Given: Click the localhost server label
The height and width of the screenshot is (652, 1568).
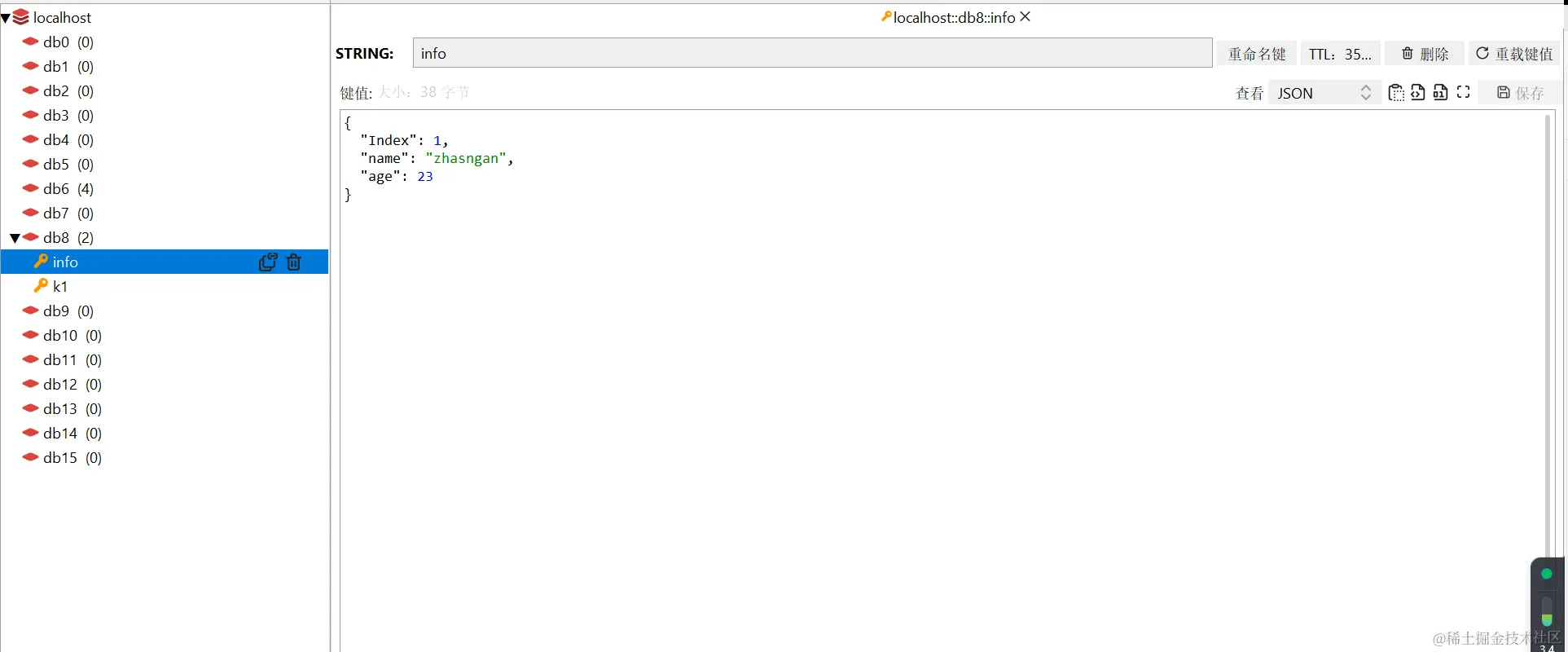Looking at the screenshot, I should [x=62, y=17].
